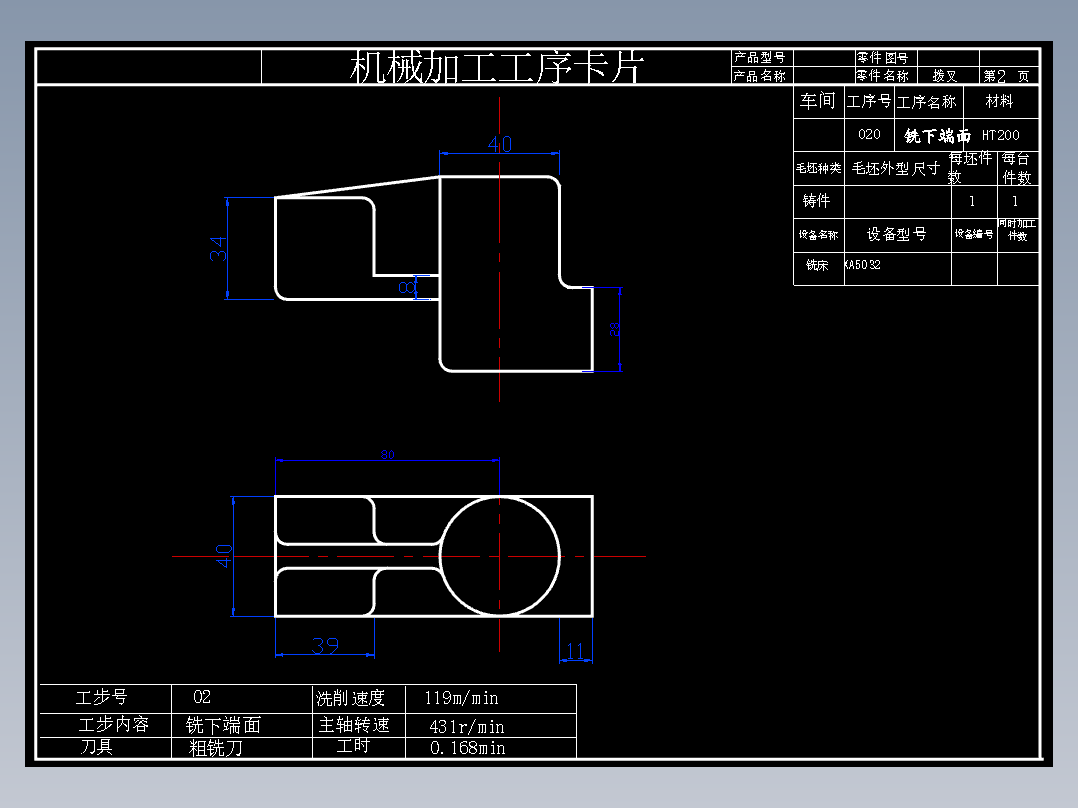Select the equipment name 铣床
Viewport: 1078px width, 808px height.
(x=817, y=265)
